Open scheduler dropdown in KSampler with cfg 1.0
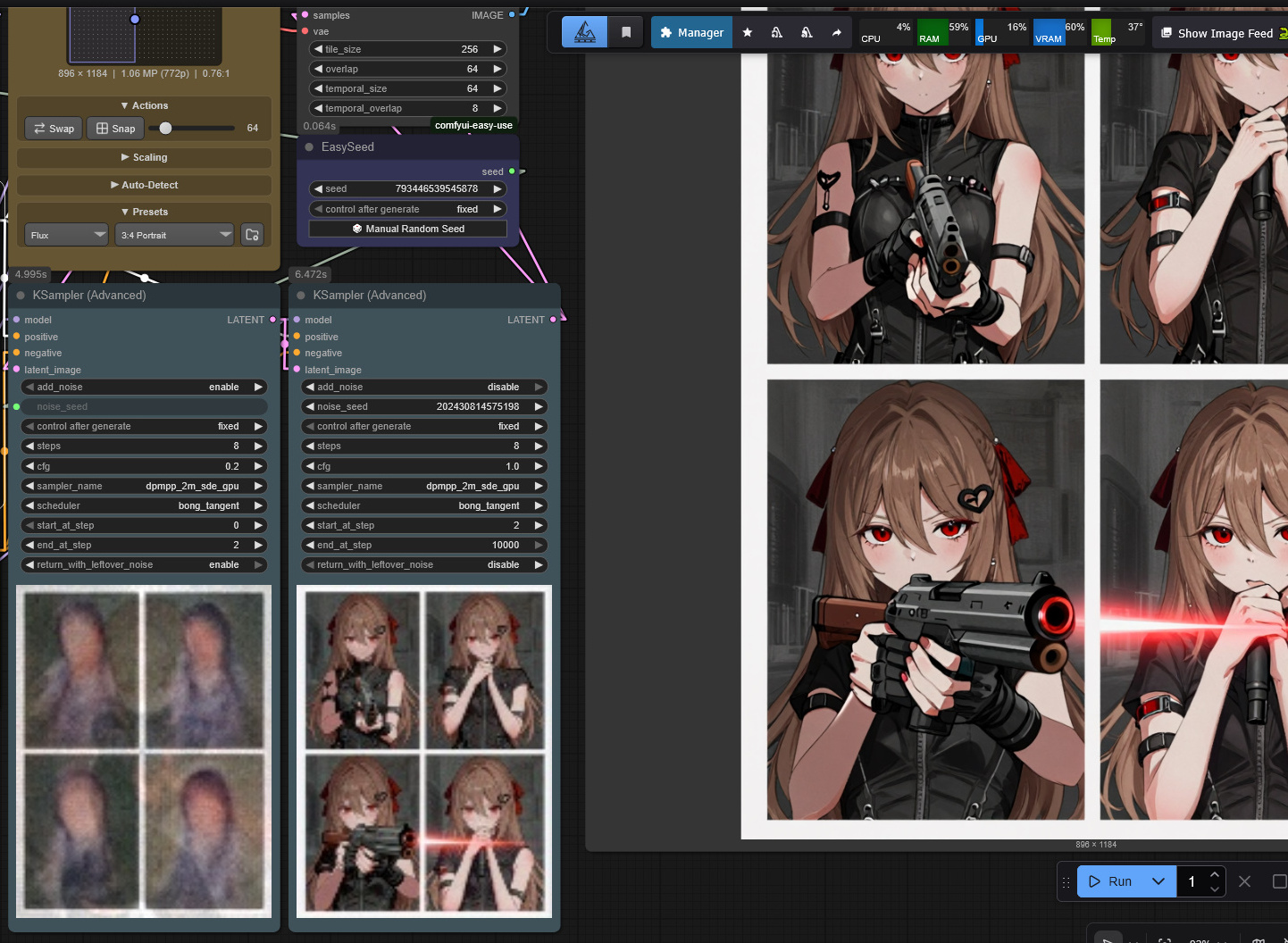 pos(424,505)
